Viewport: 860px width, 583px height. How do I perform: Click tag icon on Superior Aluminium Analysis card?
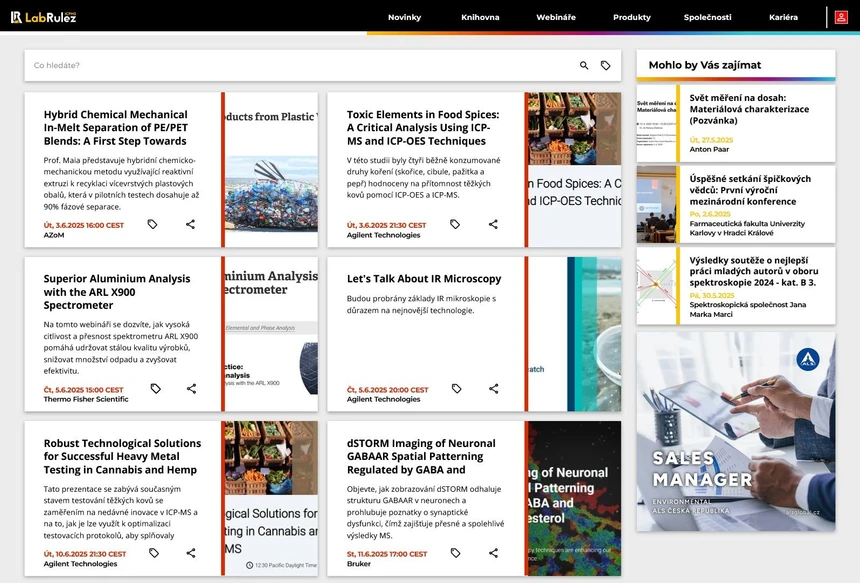point(156,389)
